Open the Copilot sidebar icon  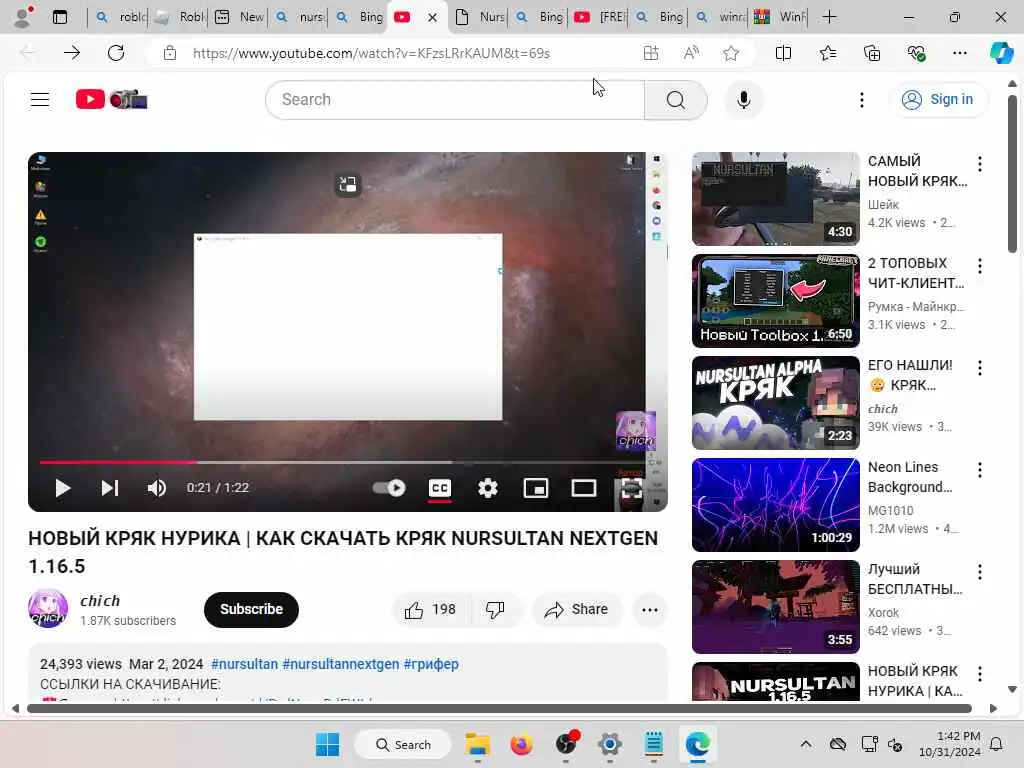point(1001,53)
